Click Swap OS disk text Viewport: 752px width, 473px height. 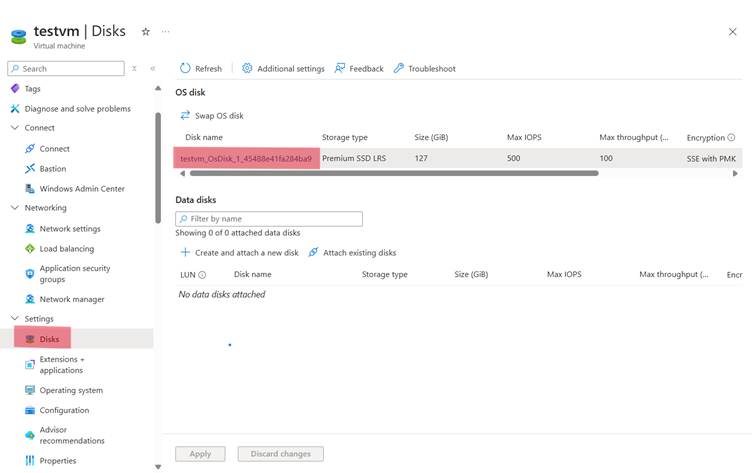click(x=219, y=116)
